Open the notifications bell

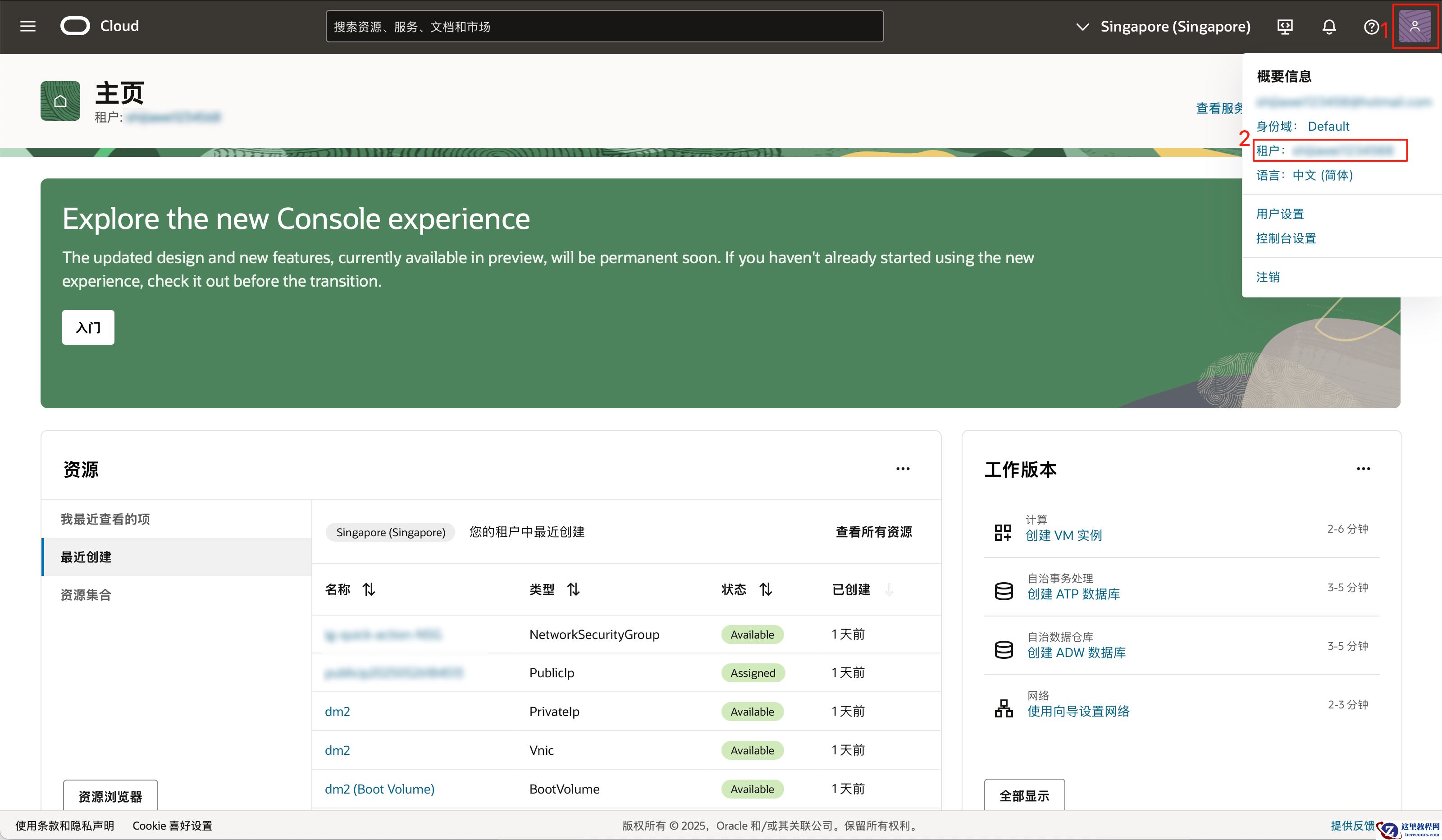click(x=1329, y=27)
